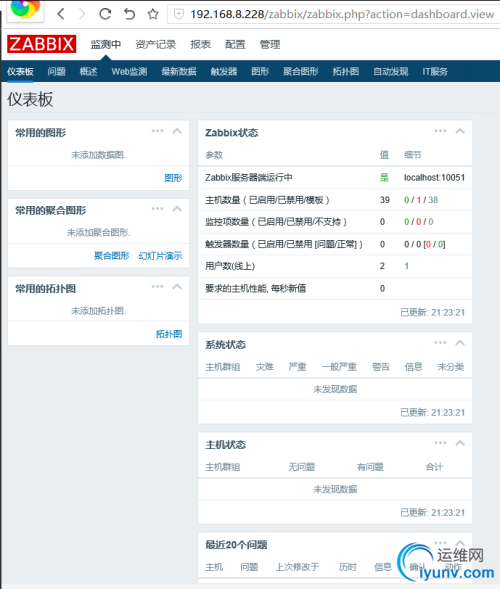Screen dimensions: 500x589
Task: Click the 监控项数量 row label
Action: (x=276, y=222)
